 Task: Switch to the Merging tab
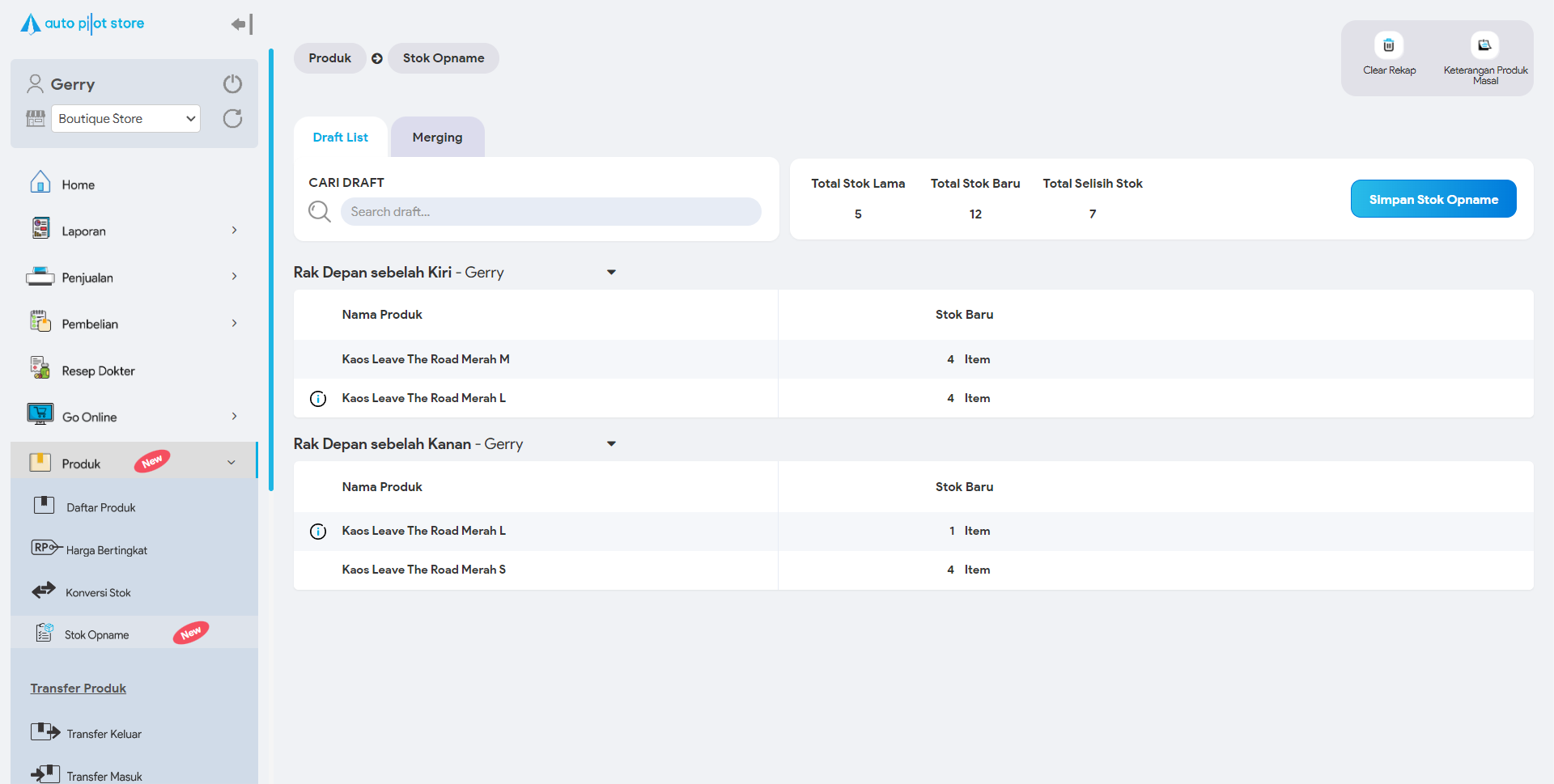pyautogui.click(x=437, y=138)
